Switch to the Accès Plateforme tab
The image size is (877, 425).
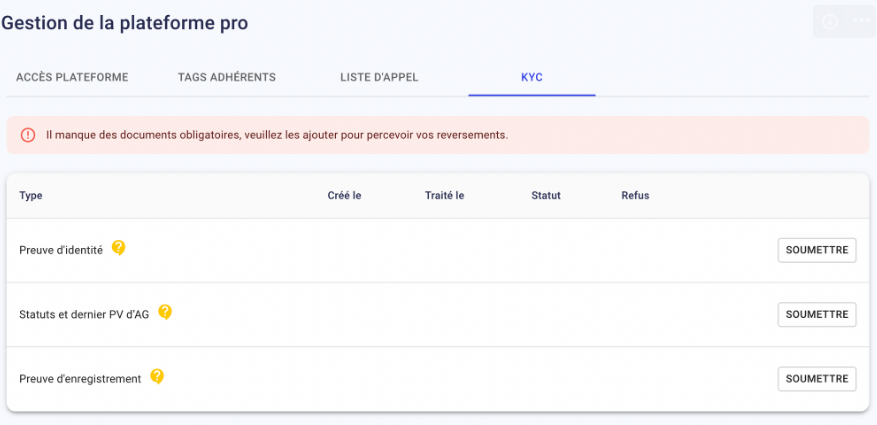click(72, 77)
